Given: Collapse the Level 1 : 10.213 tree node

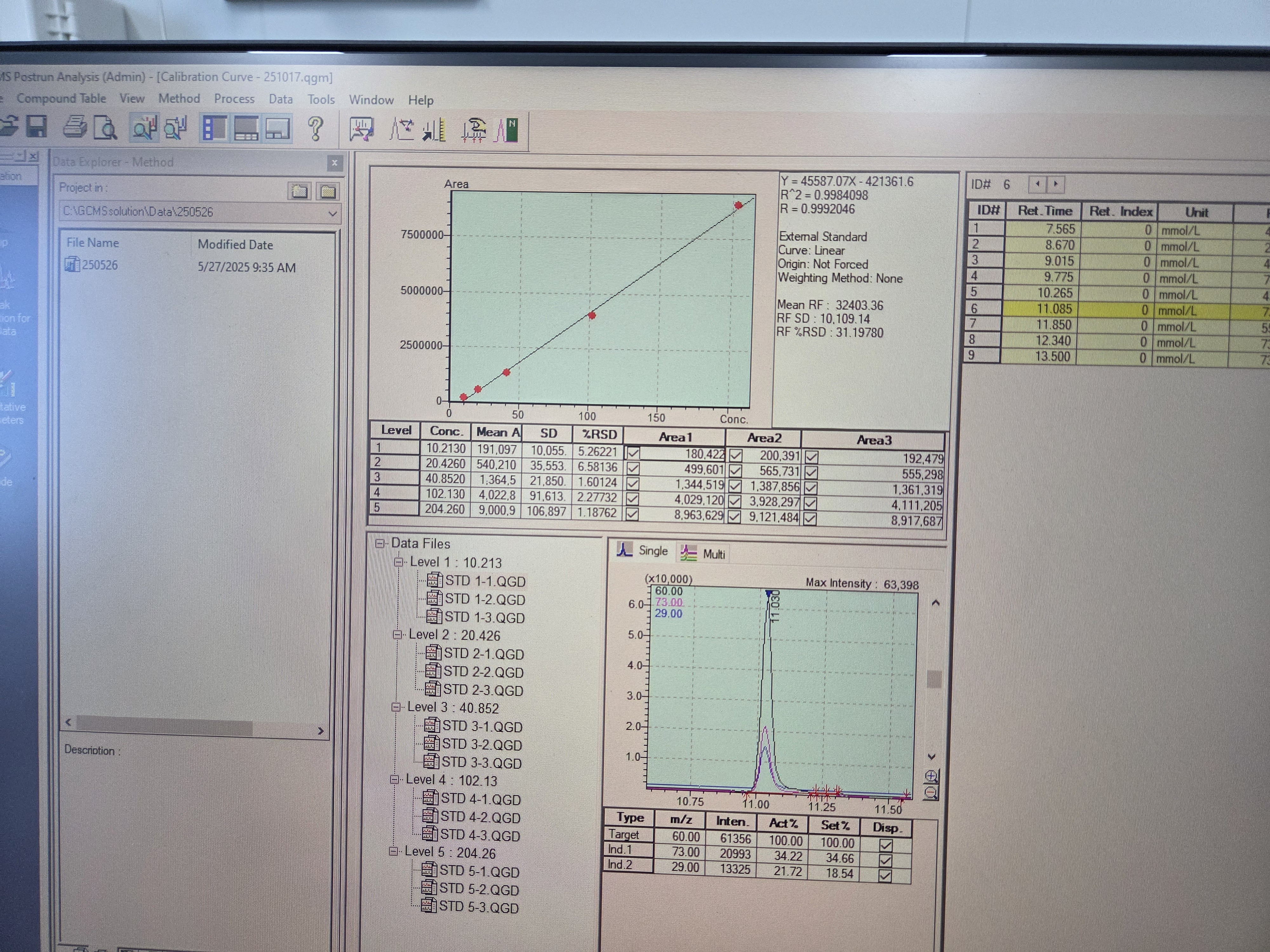Looking at the screenshot, I should point(398,562).
